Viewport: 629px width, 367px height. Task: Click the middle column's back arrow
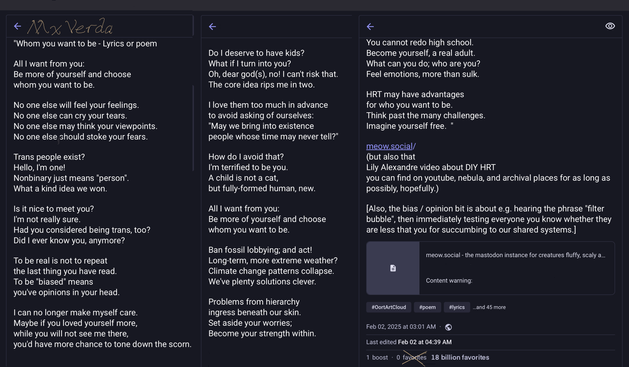212,26
